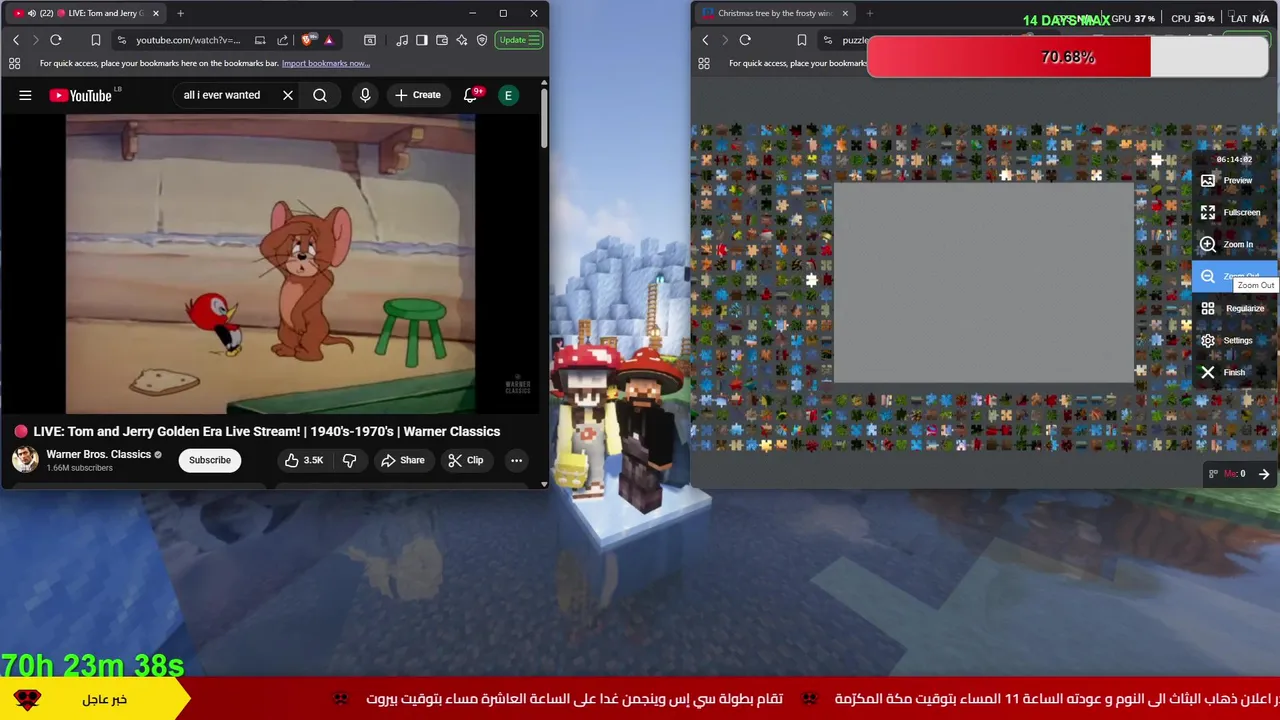Open apps grid icon in YouTube window bookmarks bar

15,63
